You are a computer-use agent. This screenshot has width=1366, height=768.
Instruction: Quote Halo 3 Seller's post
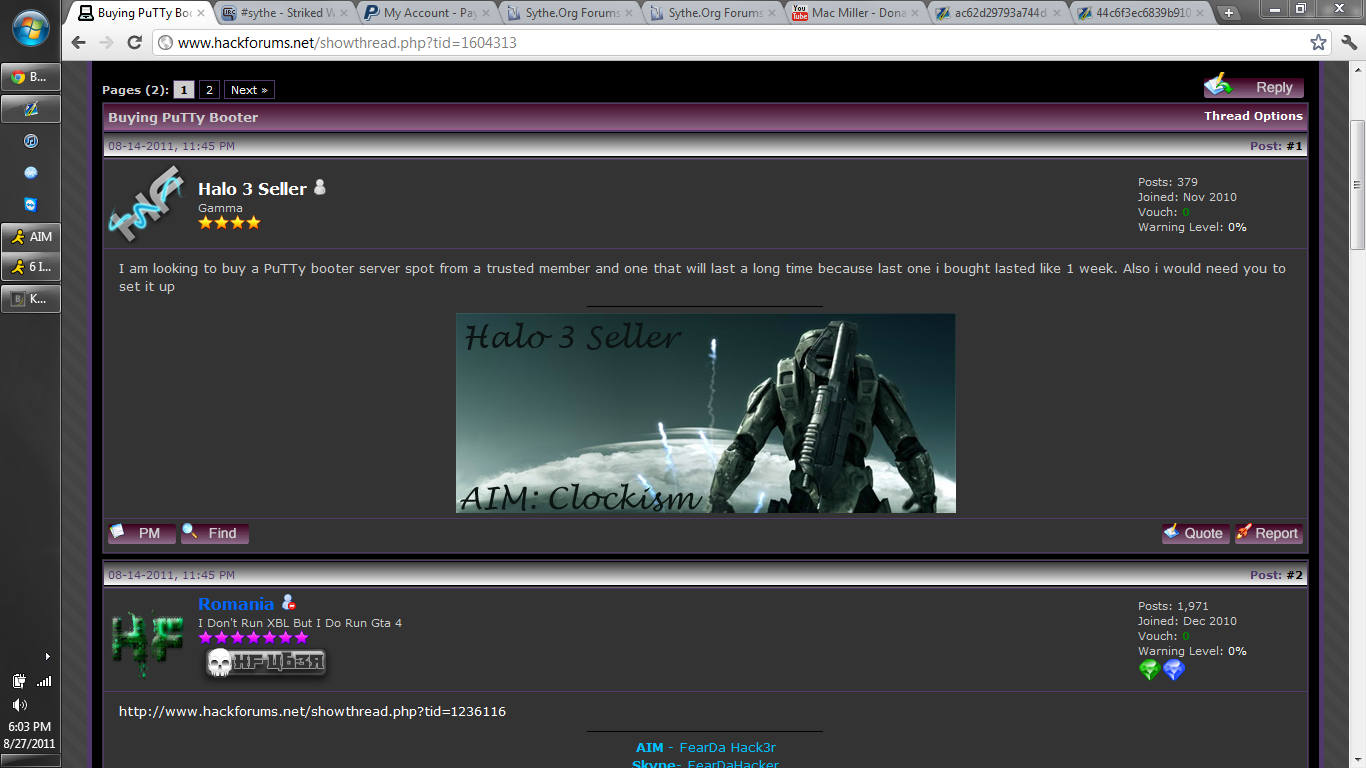(1196, 533)
